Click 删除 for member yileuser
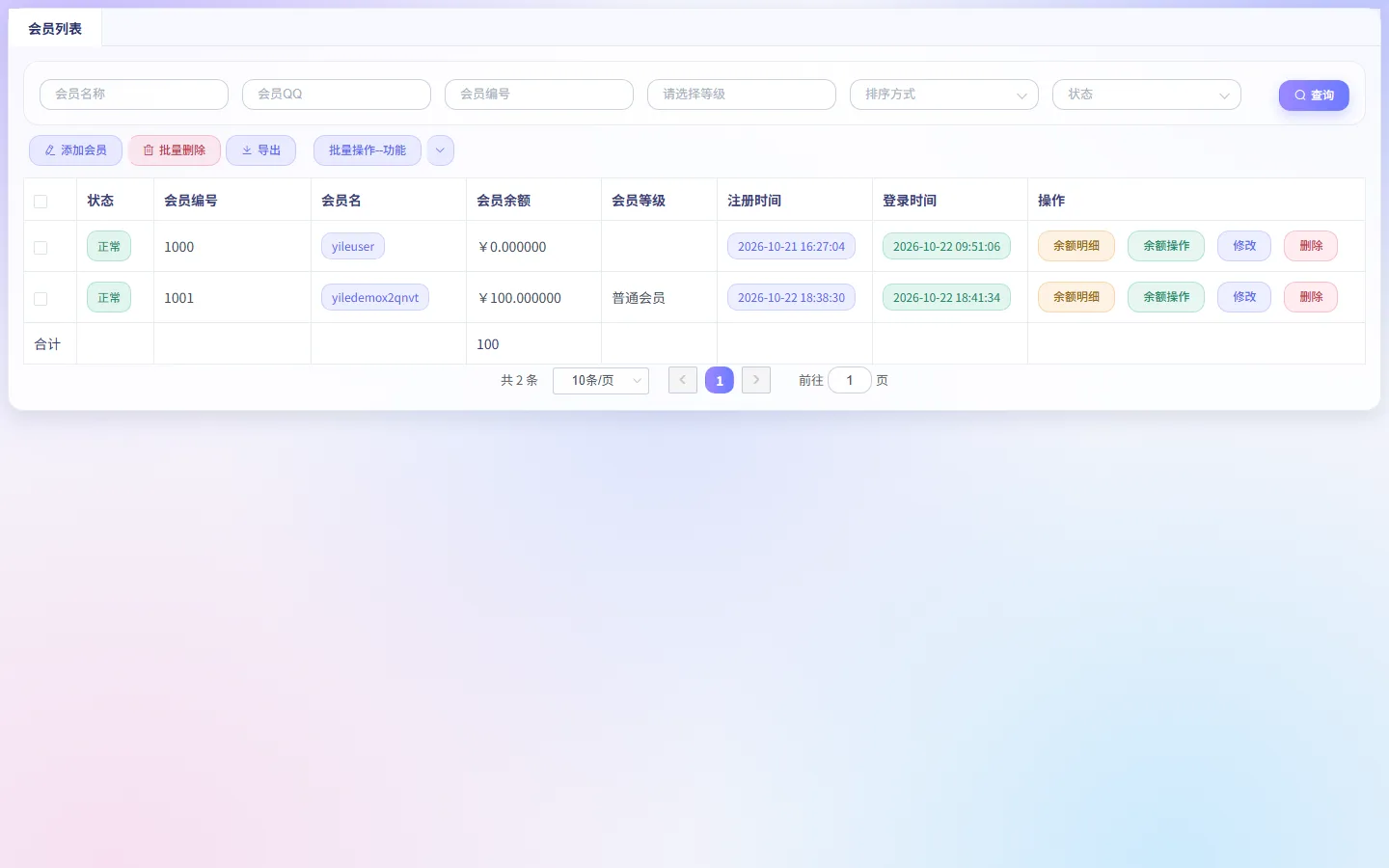Image resolution: width=1389 pixels, height=868 pixels. coord(1311,246)
